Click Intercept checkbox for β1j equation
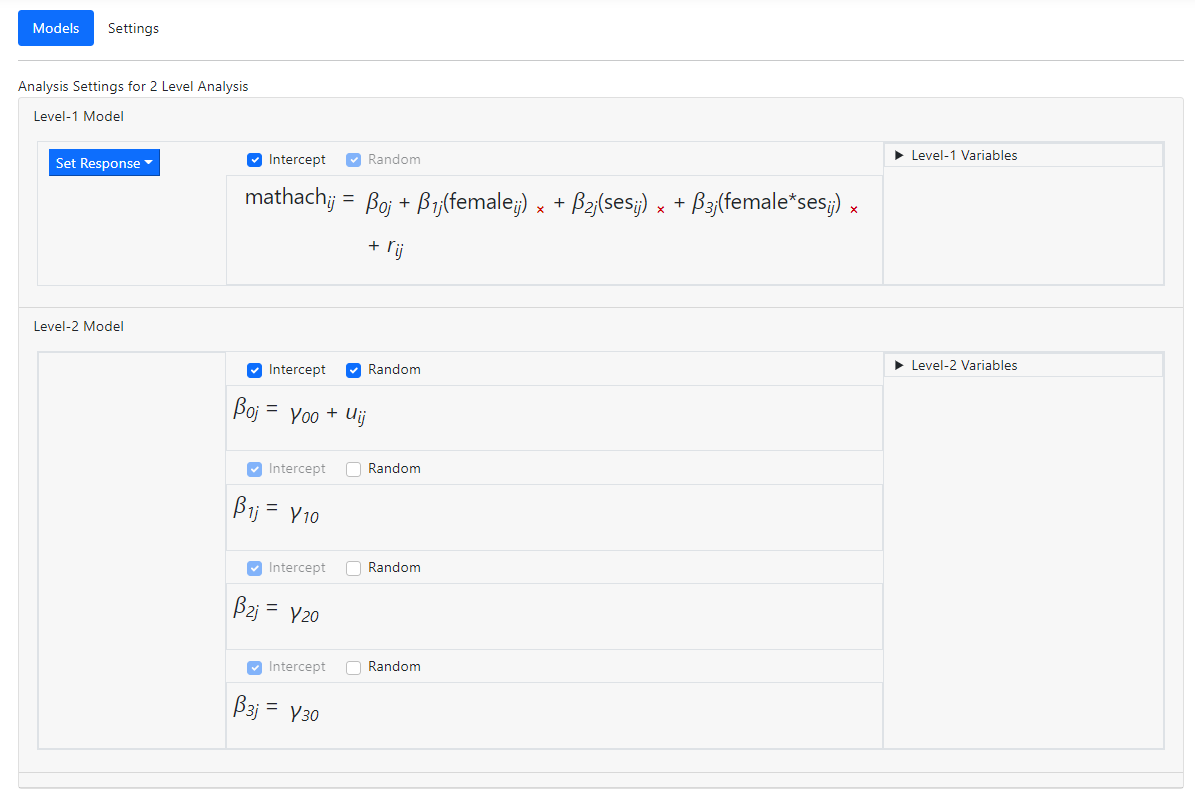Image resolution: width=1195 pixels, height=799 pixels. click(x=255, y=469)
